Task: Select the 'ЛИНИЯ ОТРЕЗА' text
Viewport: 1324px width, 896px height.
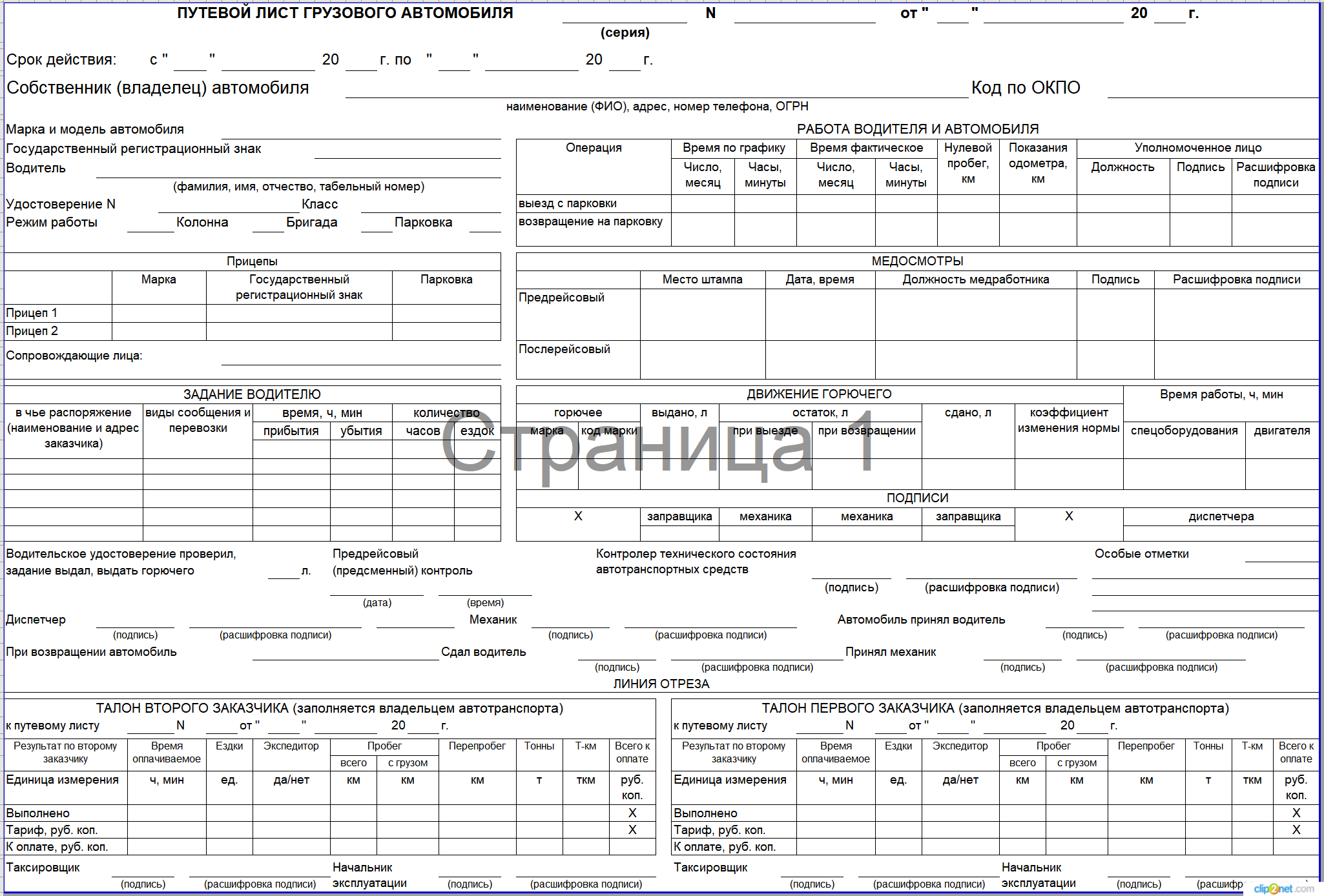Action: click(x=661, y=684)
